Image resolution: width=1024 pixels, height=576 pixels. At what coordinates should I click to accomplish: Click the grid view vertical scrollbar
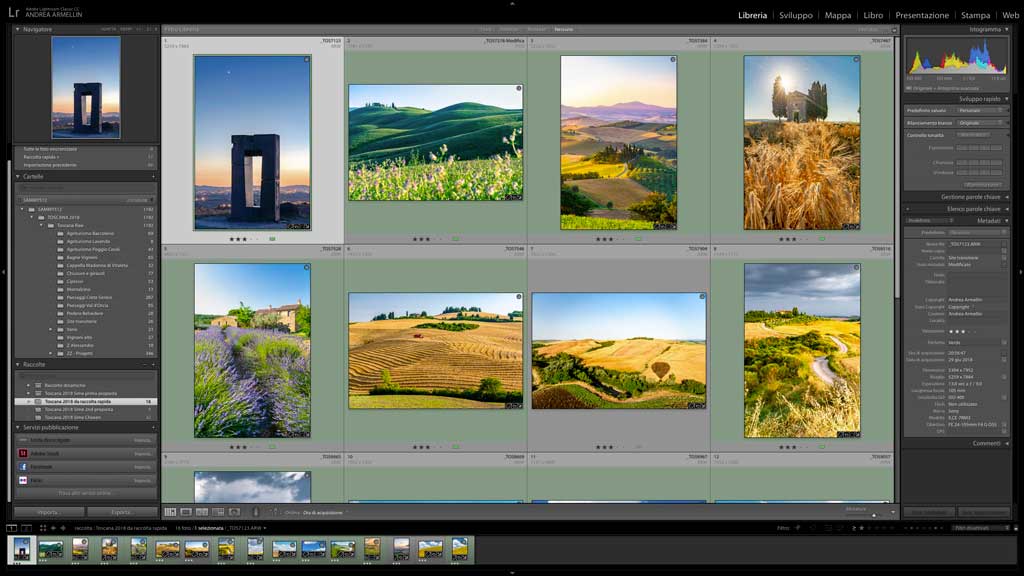(x=897, y=168)
